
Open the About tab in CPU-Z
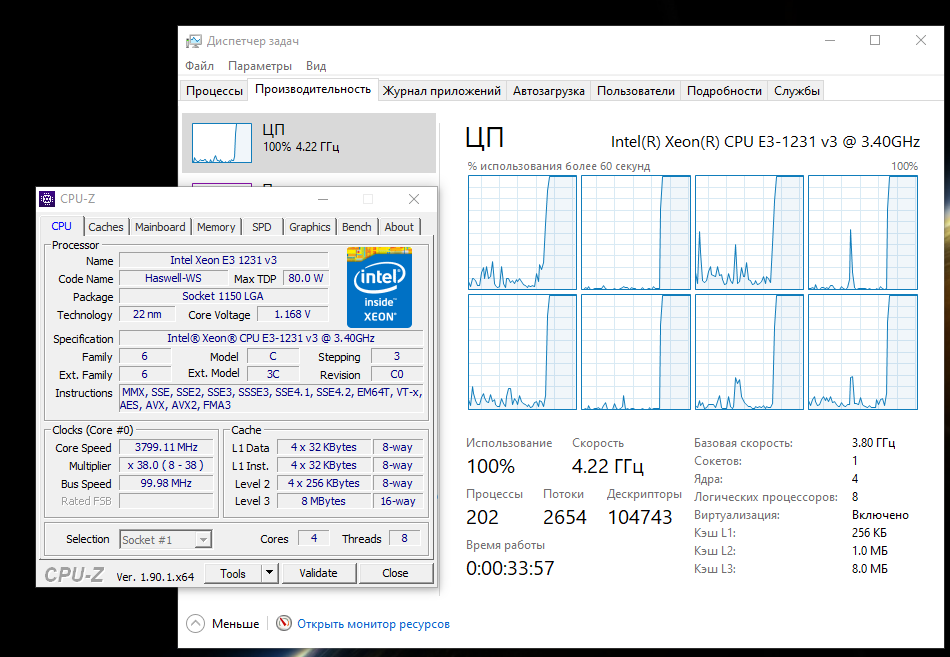coord(399,227)
